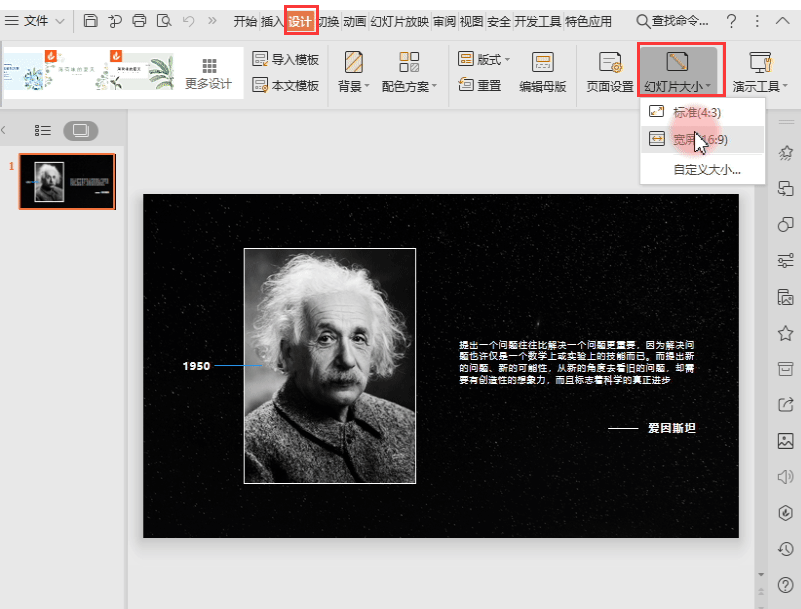Switch to outline list view
This screenshot has height=609, width=801.
43,130
